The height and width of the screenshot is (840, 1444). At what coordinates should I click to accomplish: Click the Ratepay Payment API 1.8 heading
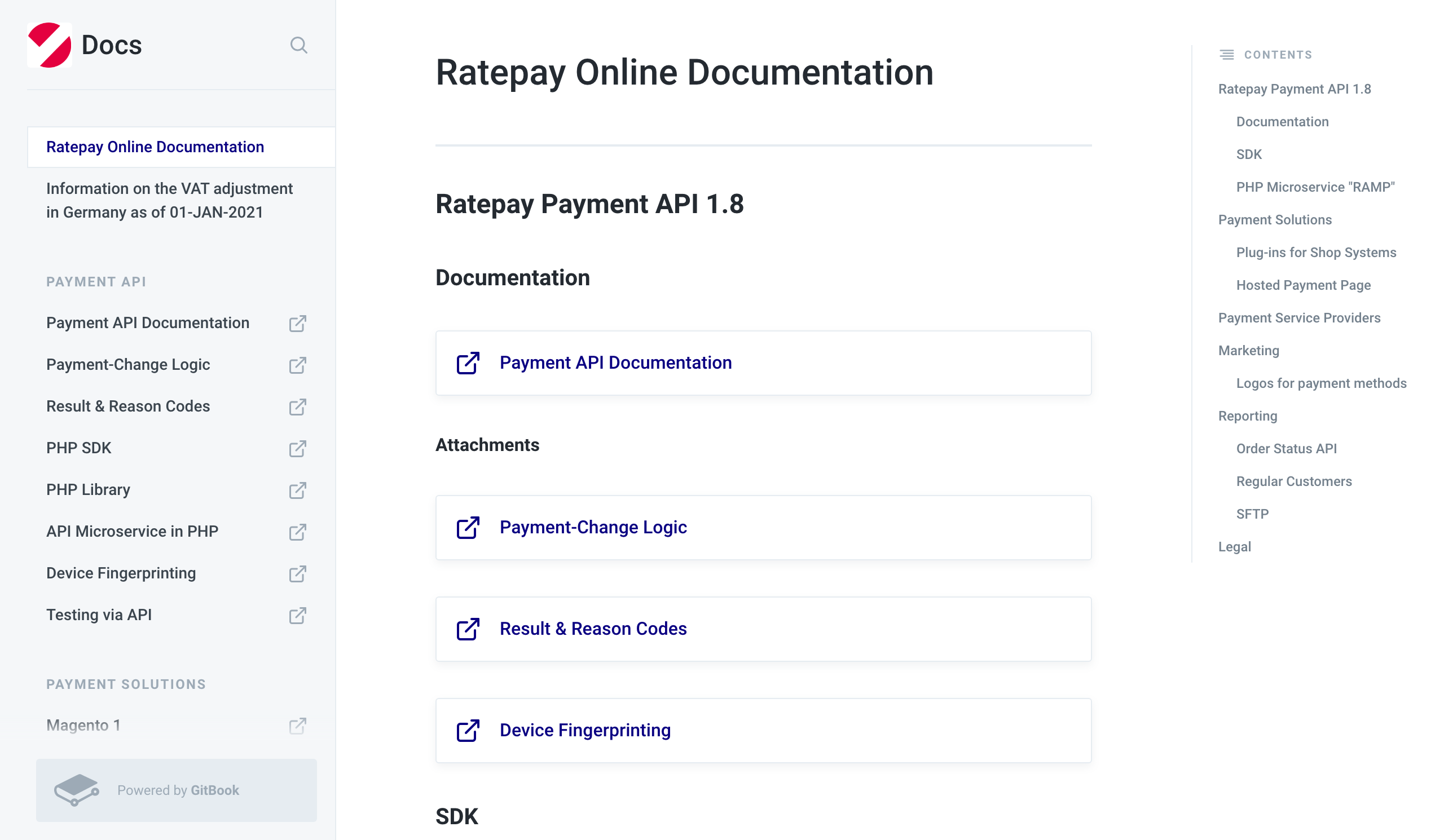589,204
